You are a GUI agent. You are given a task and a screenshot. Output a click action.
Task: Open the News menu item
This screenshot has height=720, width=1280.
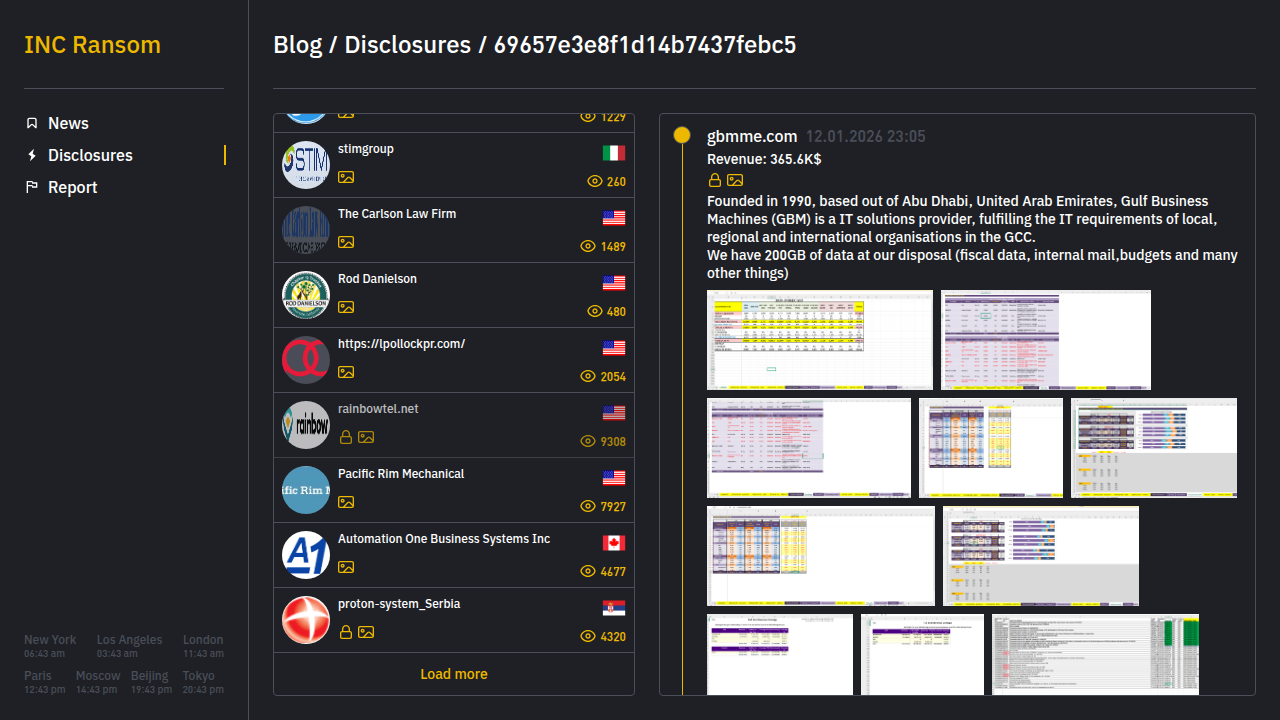click(68, 123)
